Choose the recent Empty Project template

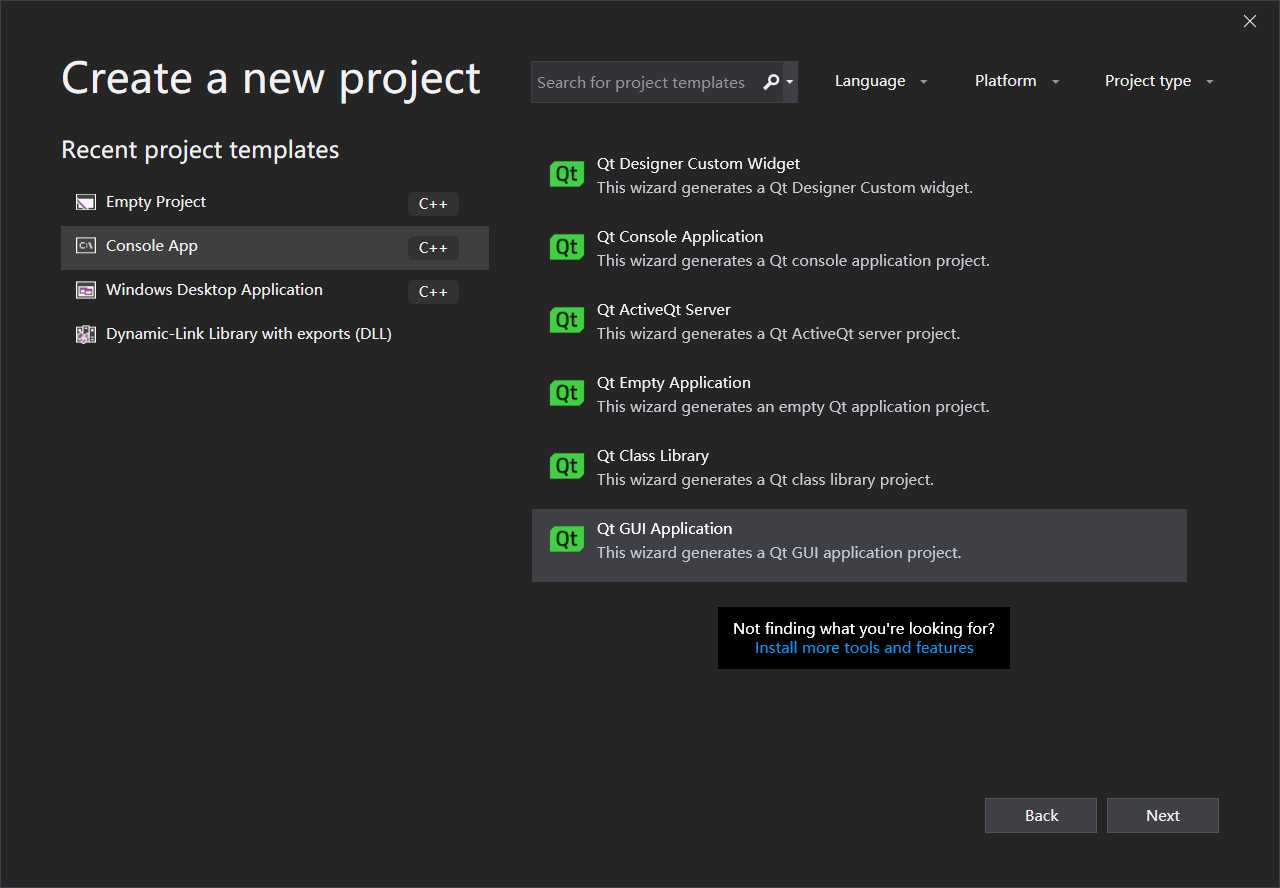click(x=275, y=203)
